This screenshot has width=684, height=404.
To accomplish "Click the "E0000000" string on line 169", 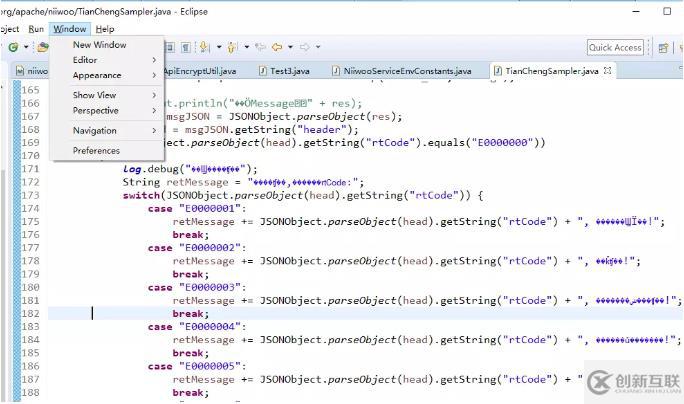I will (x=503, y=143).
